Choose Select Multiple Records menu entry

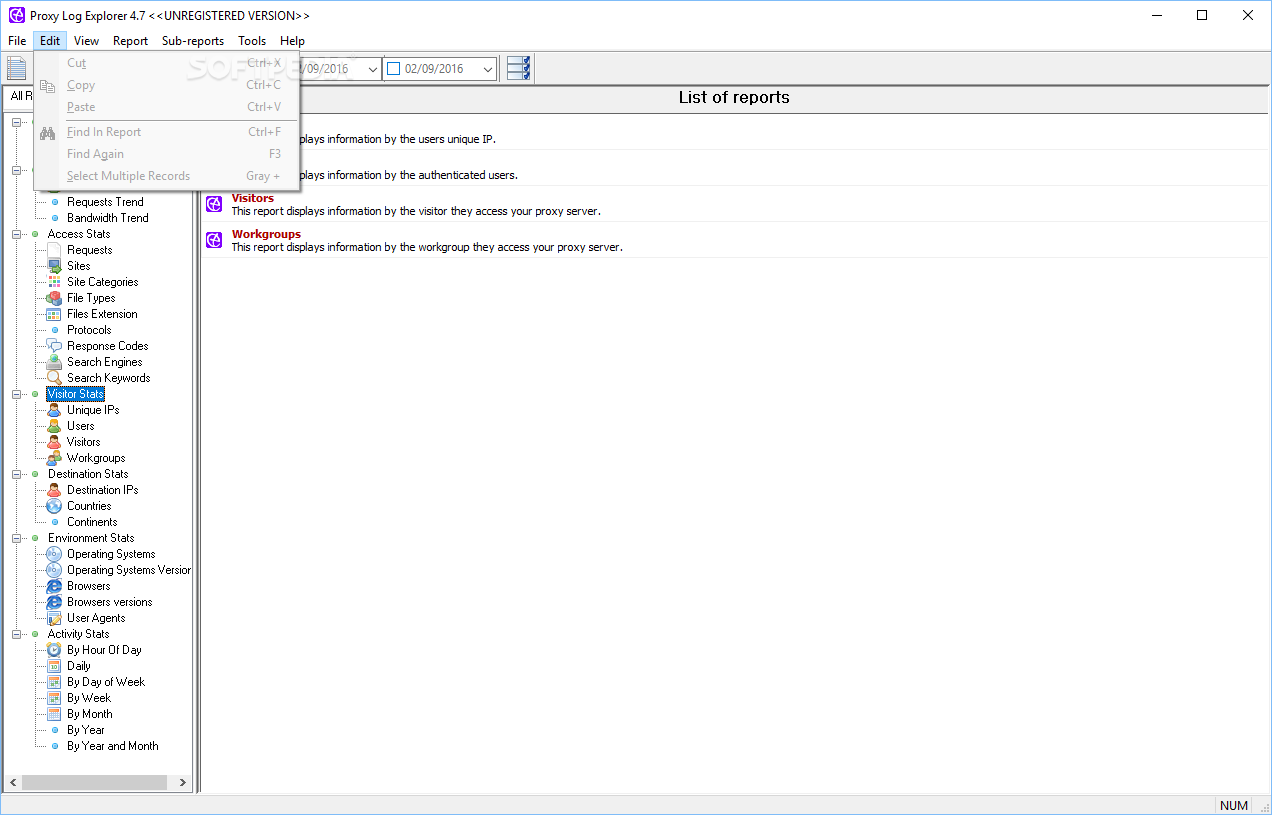pos(167,176)
